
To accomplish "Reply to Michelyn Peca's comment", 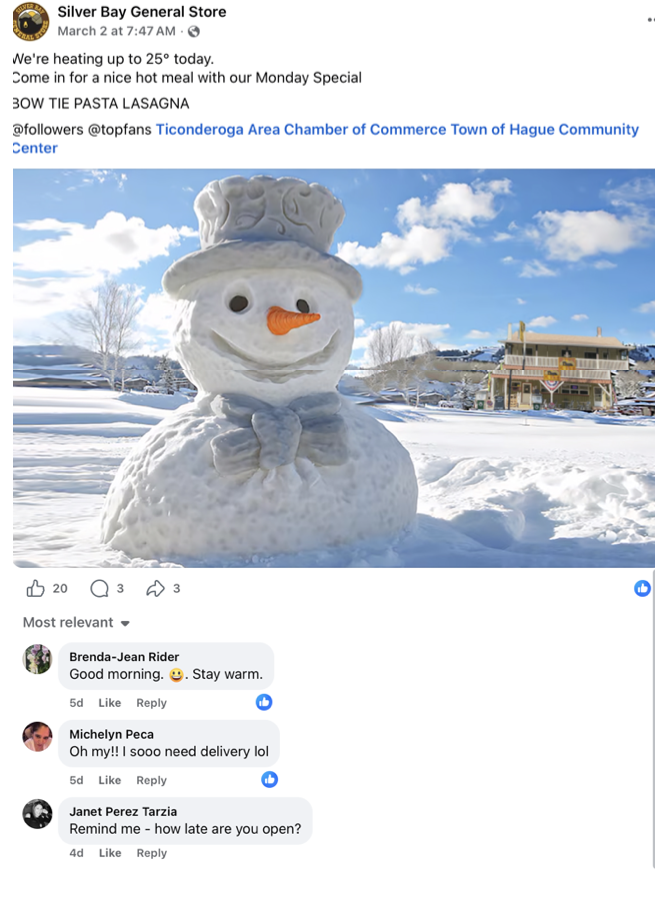I will 151,780.
